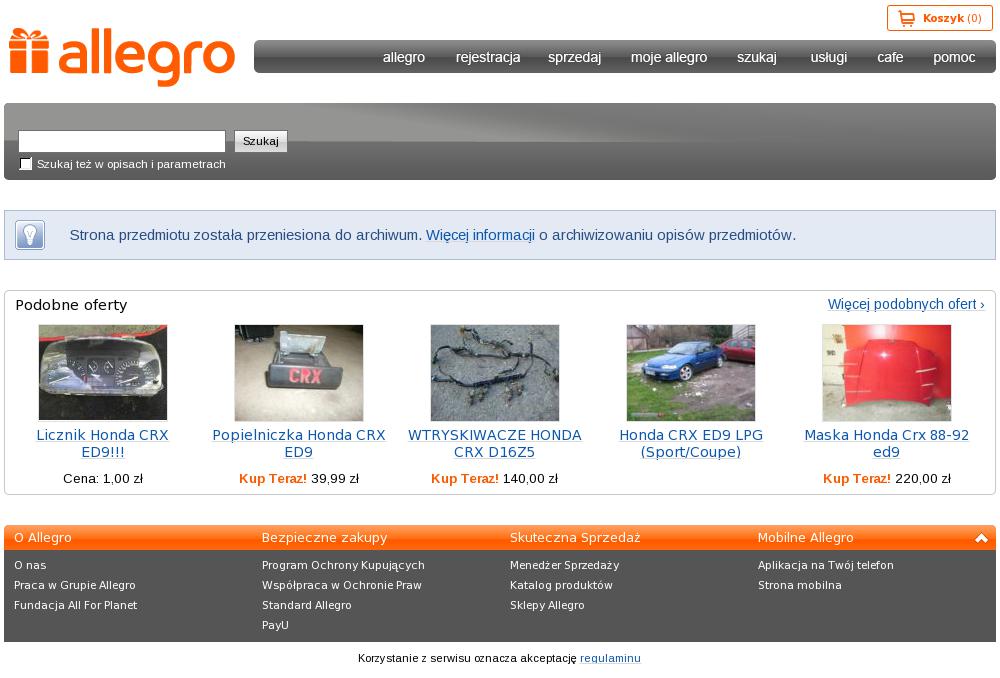Open 'Honda CRX ED9 LPG (Sport/Coupe)' link
1000x678 pixels.
pyautogui.click(x=691, y=443)
